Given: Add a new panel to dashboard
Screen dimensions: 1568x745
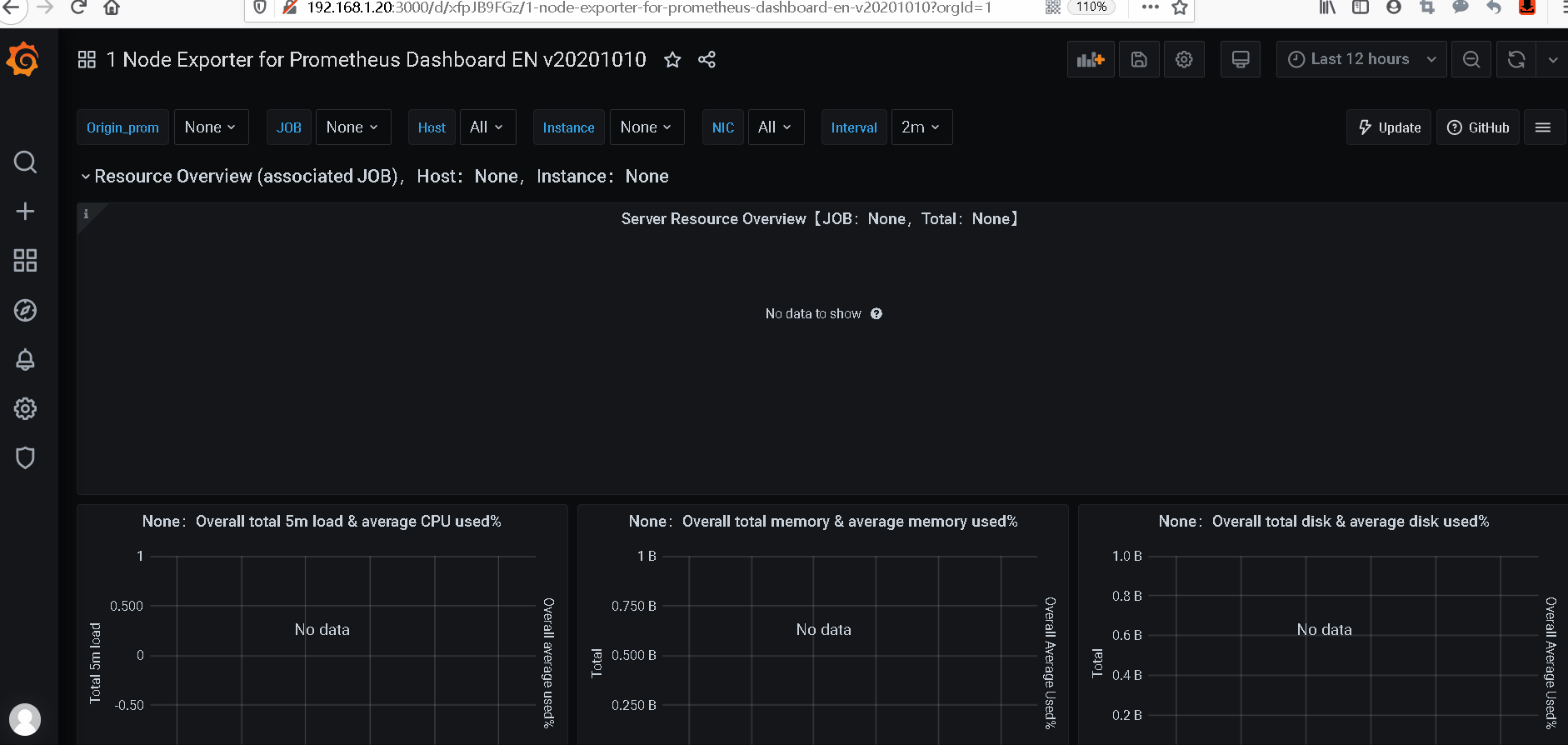Looking at the screenshot, I should pyautogui.click(x=1091, y=59).
